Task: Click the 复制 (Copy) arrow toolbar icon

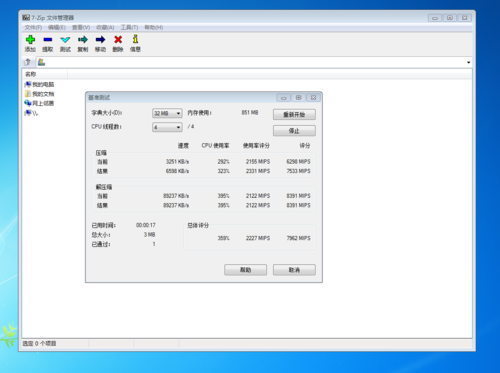Action: [x=83, y=40]
